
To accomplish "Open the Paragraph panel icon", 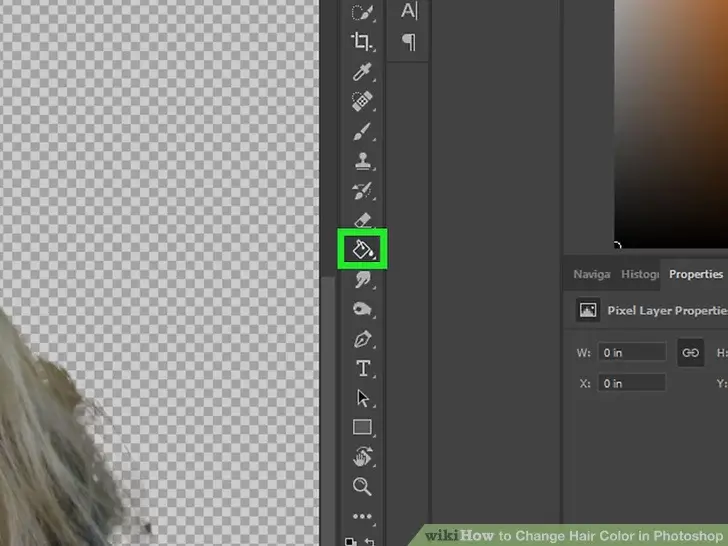I will click(x=408, y=42).
